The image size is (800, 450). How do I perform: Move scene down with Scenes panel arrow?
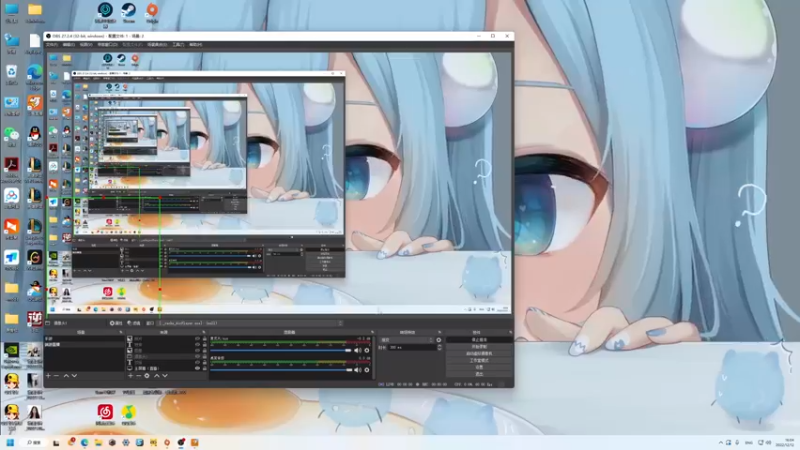pyautogui.click(x=74, y=376)
